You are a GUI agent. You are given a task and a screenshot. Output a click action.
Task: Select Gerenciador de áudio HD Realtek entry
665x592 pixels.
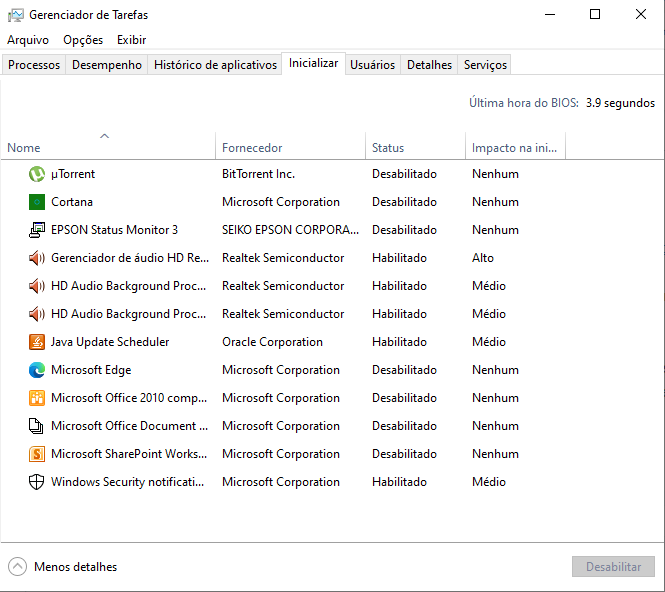point(130,258)
